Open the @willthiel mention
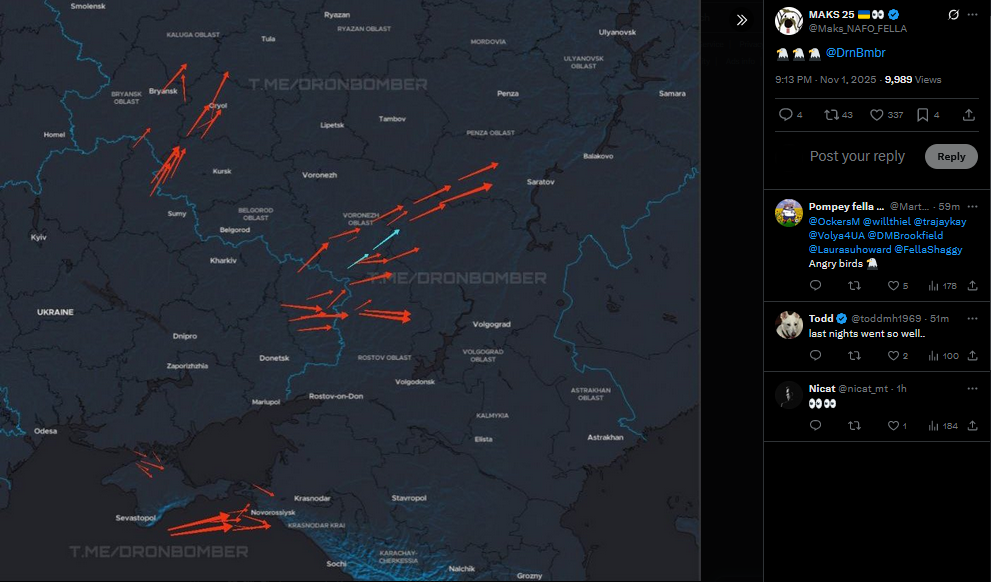Screen dimensions: 991x582 click(x=887, y=221)
